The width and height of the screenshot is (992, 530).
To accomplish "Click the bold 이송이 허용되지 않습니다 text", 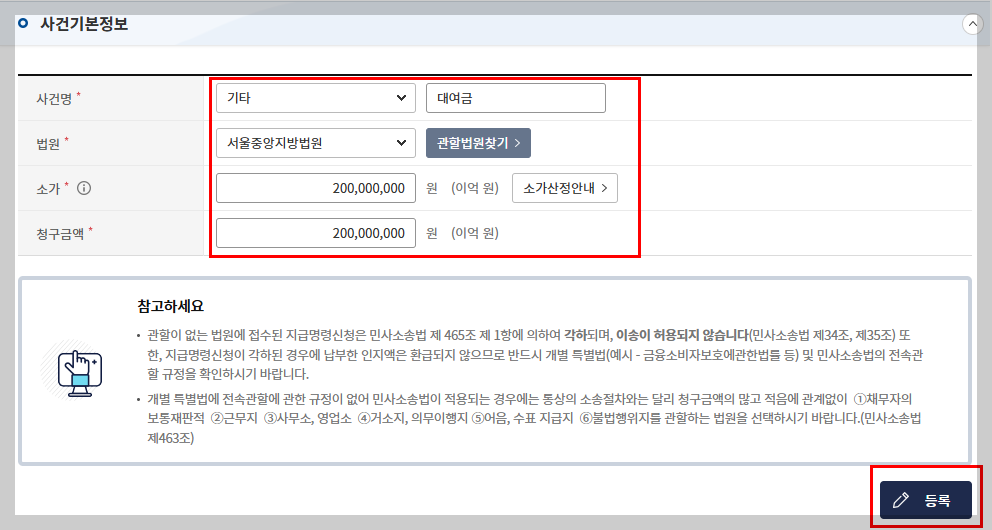I will pyautogui.click(x=683, y=335).
